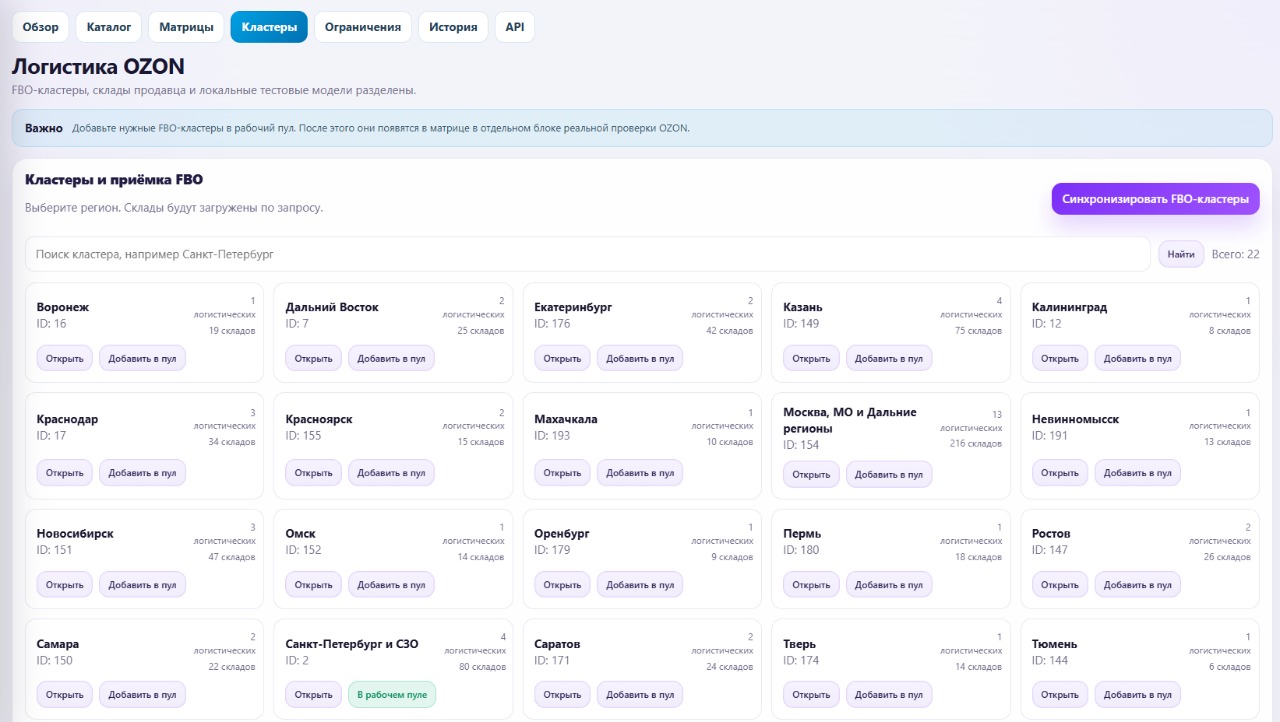This screenshot has height=722, width=1280.
Task: Open the Воронеж cluster
Action: [65, 358]
